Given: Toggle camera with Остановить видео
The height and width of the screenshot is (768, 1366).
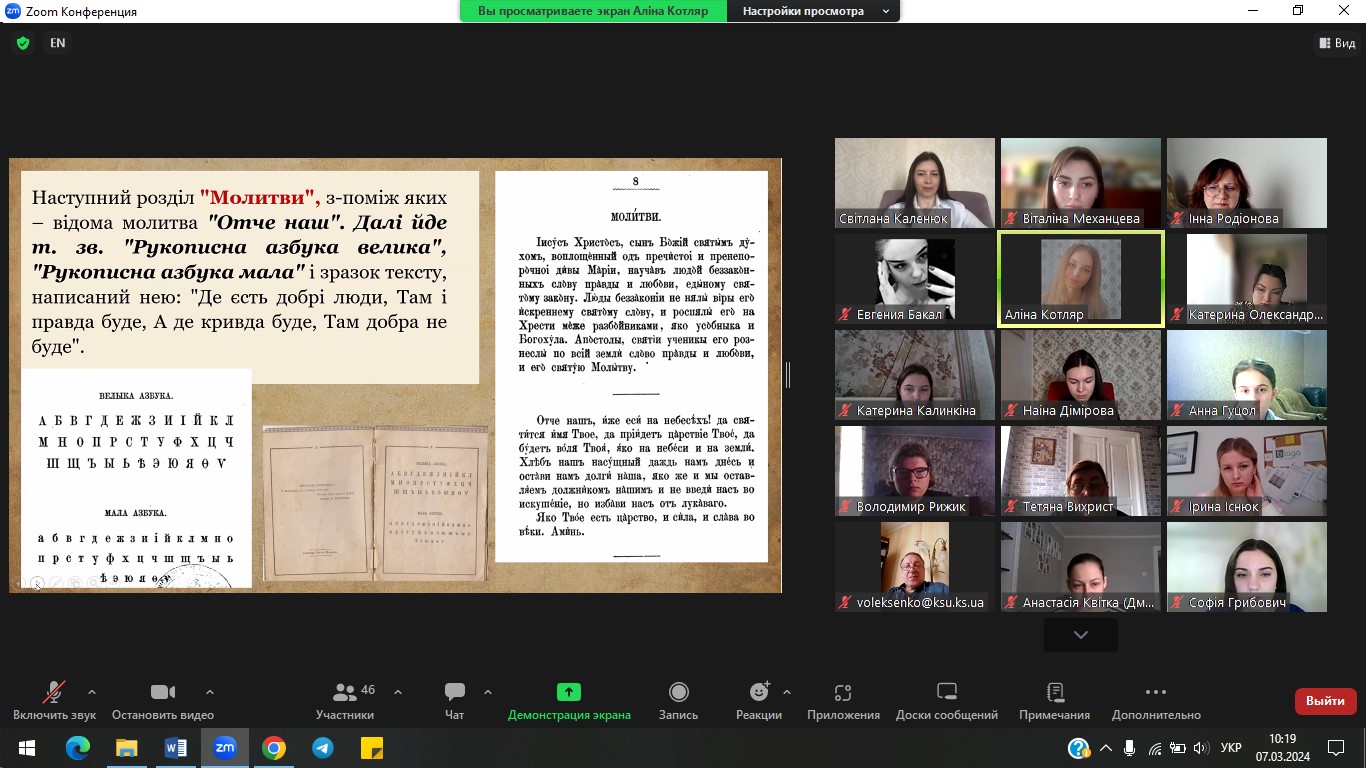Looking at the screenshot, I should (162, 693).
